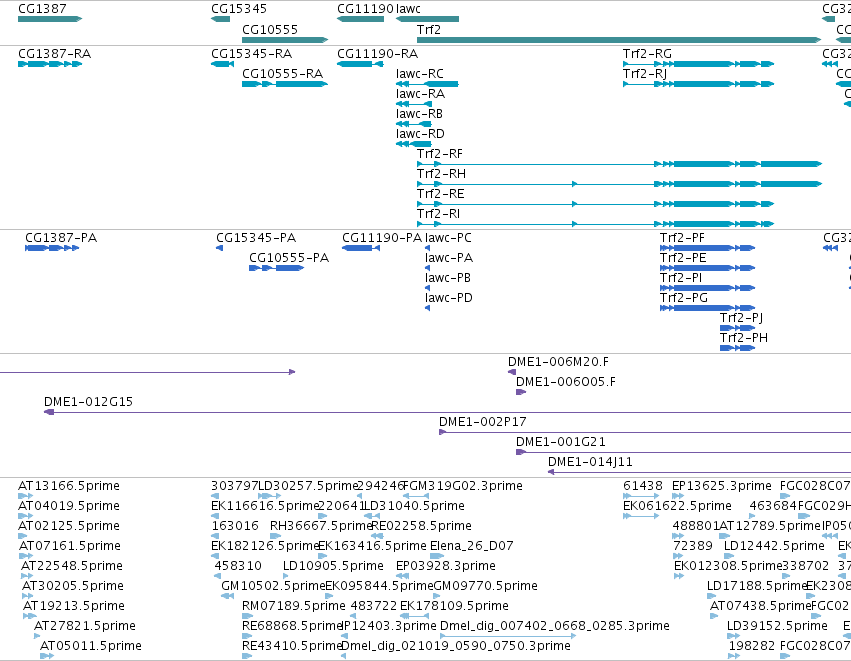Click the DME1-006M20.F BAC end label
This screenshot has width=851, height=661.
pyautogui.click(x=558, y=362)
